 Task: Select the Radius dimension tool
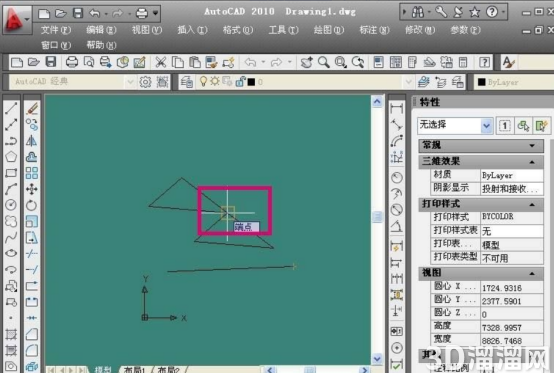tap(397, 177)
